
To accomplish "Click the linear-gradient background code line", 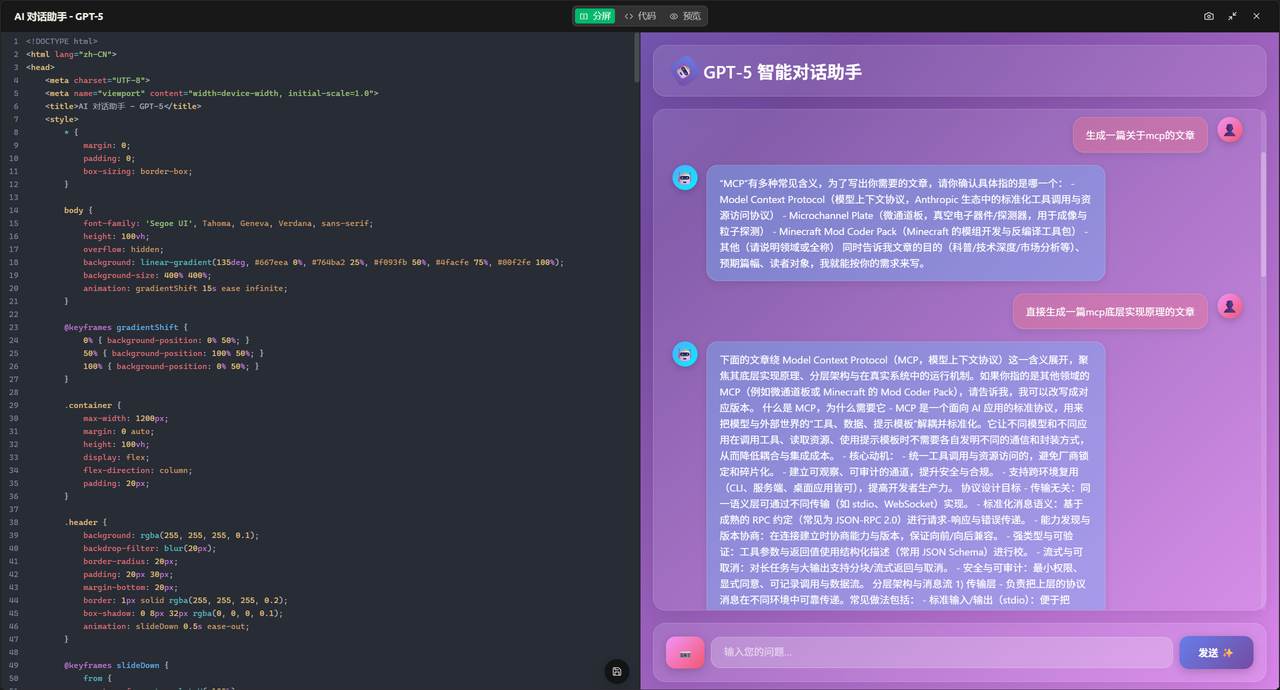I will [323, 262].
